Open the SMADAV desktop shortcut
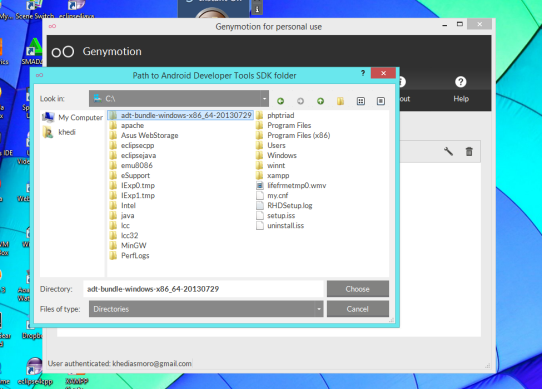542x389 pixels. point(33,53)
